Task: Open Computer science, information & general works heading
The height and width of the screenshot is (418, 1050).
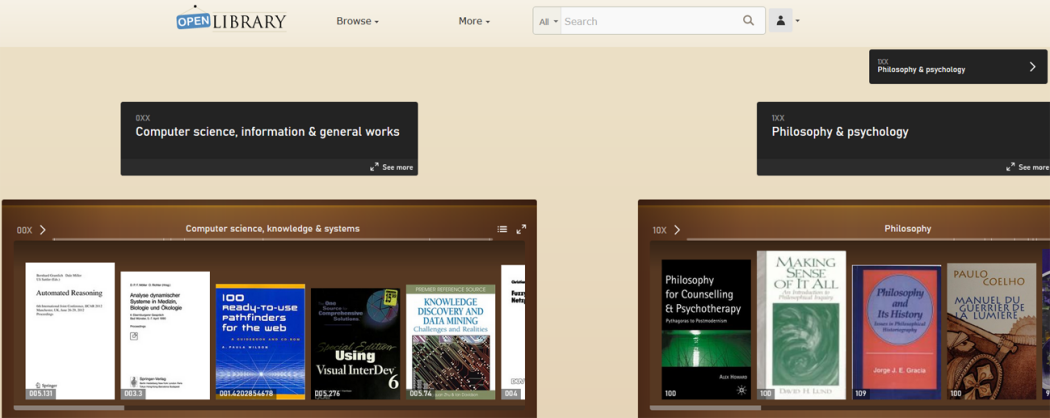Action: (267, 132)
